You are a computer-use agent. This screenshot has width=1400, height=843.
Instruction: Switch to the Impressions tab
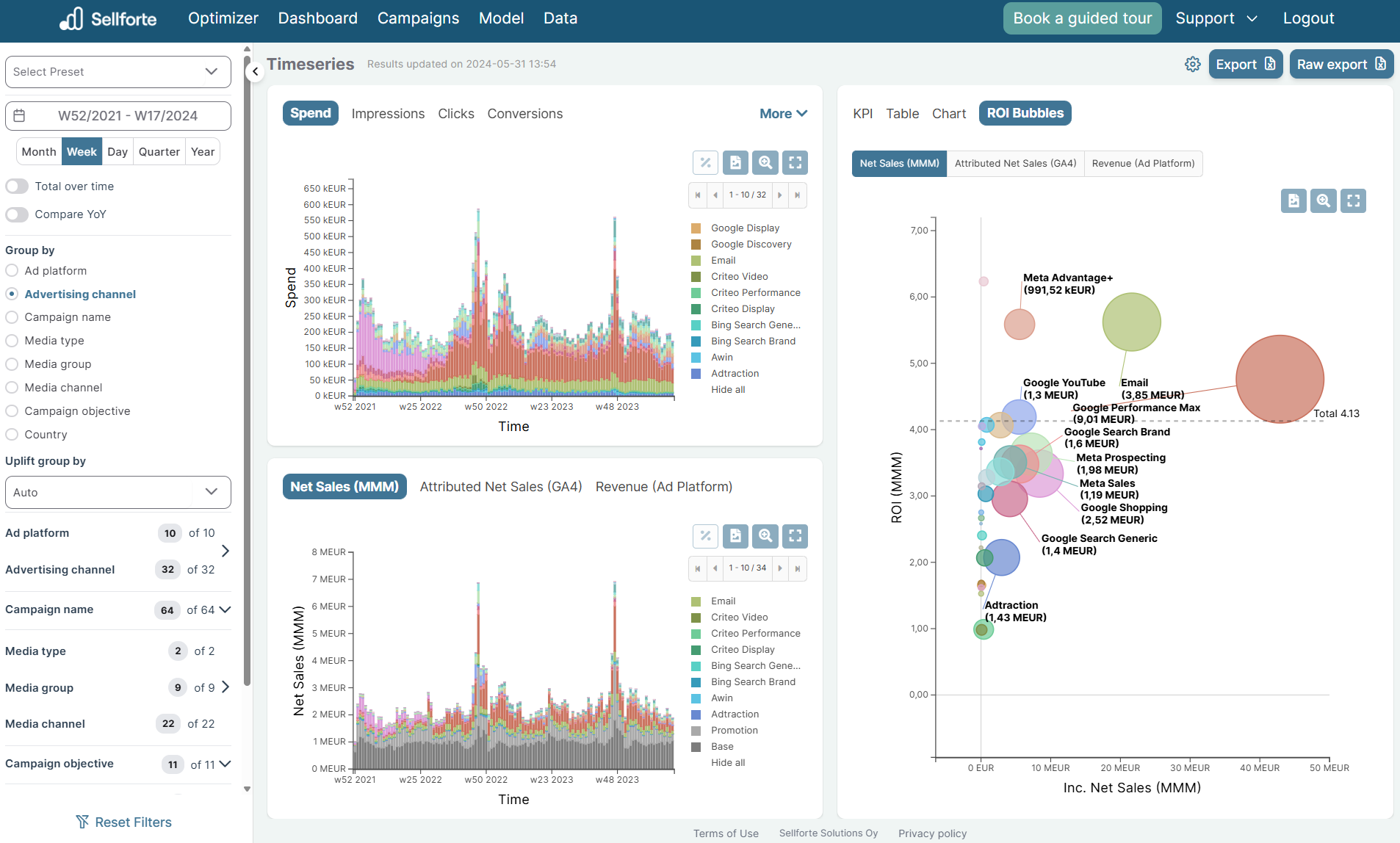pos(388,114)
